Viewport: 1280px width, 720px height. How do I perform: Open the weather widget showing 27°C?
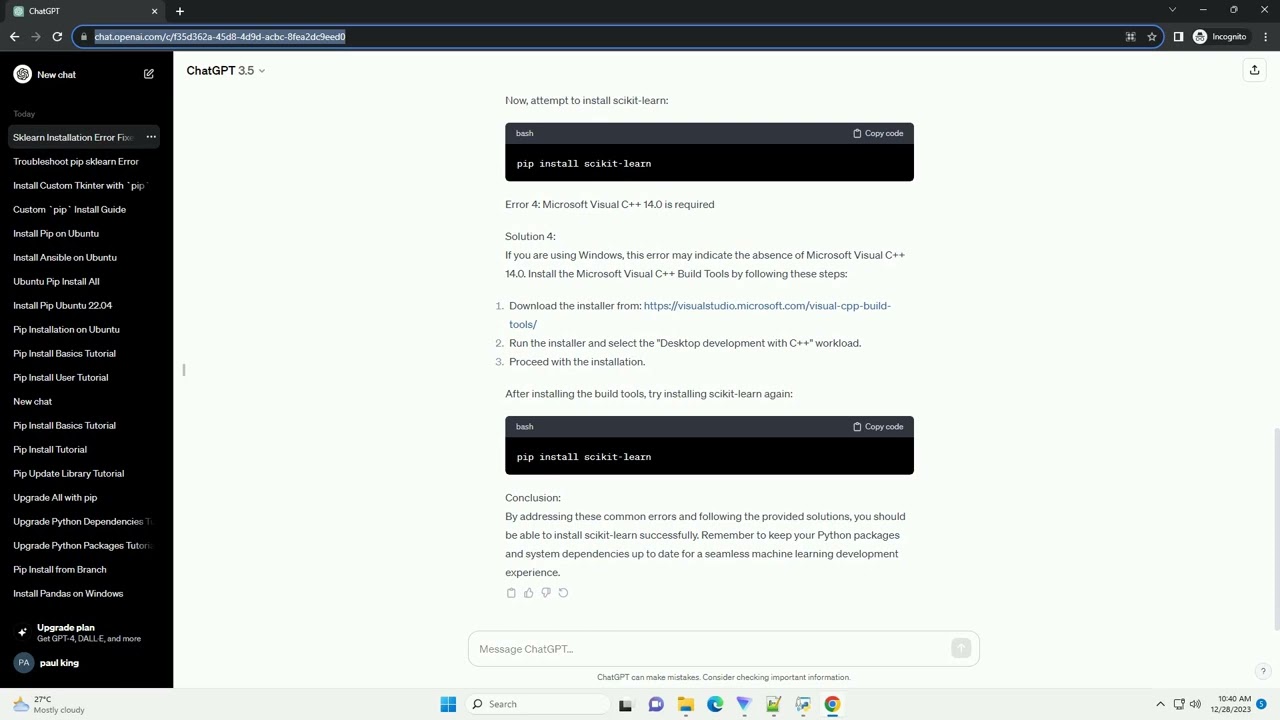coord(48,704)
